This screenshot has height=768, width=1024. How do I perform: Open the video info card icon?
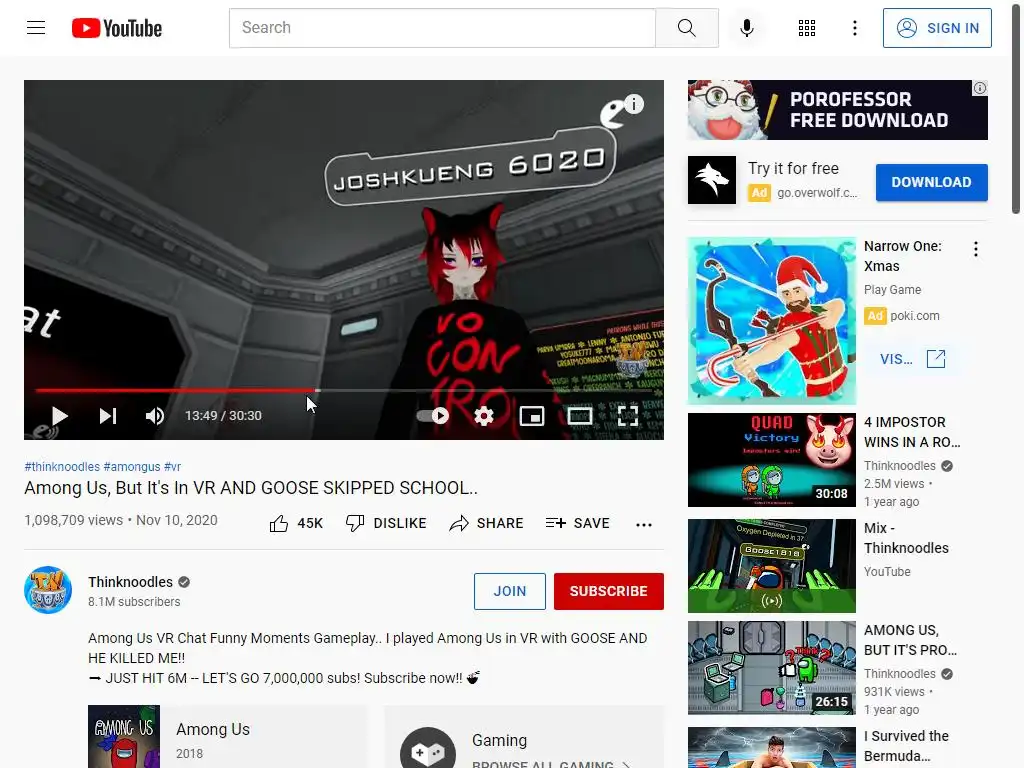(x=633, y=104)
